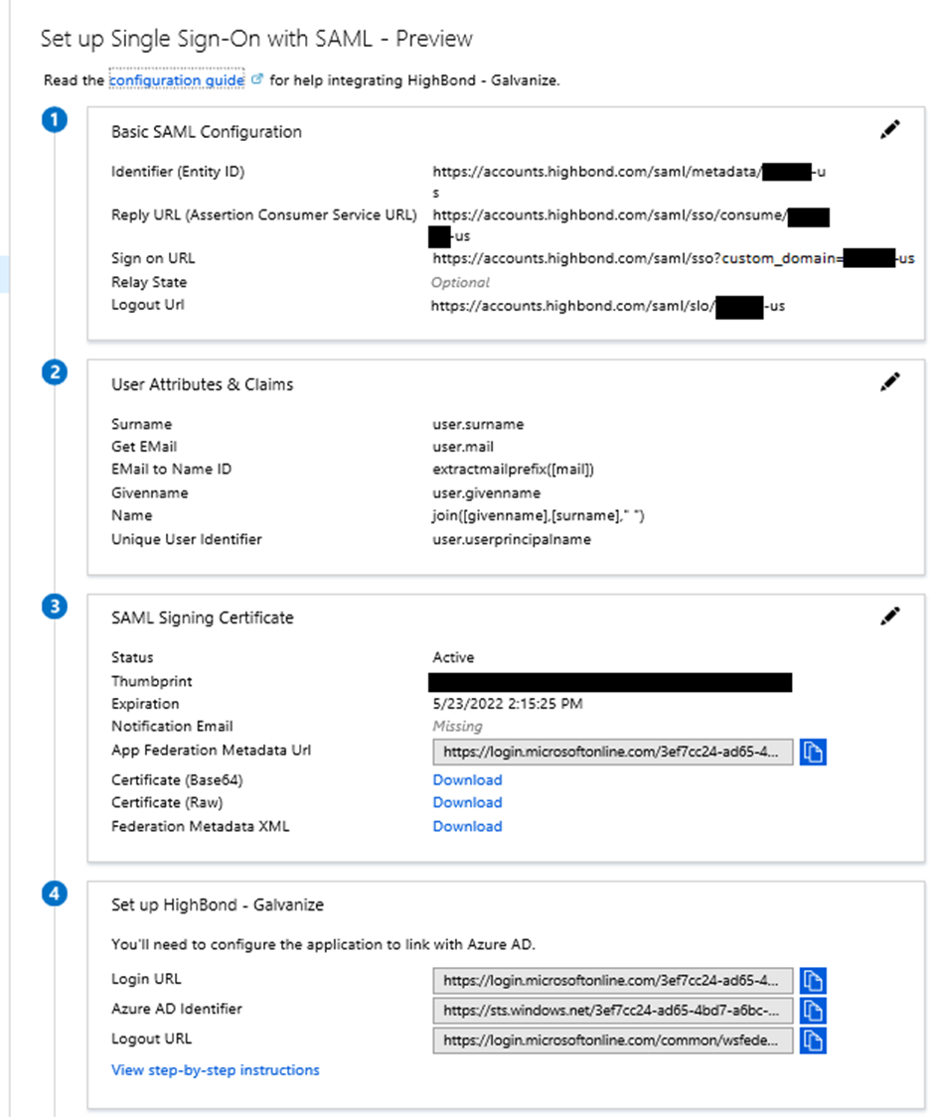The width and height of the screenshot is (942, 1117).
Task: Copy the App Federation Metadata Url
Action: tap(813, 752)
